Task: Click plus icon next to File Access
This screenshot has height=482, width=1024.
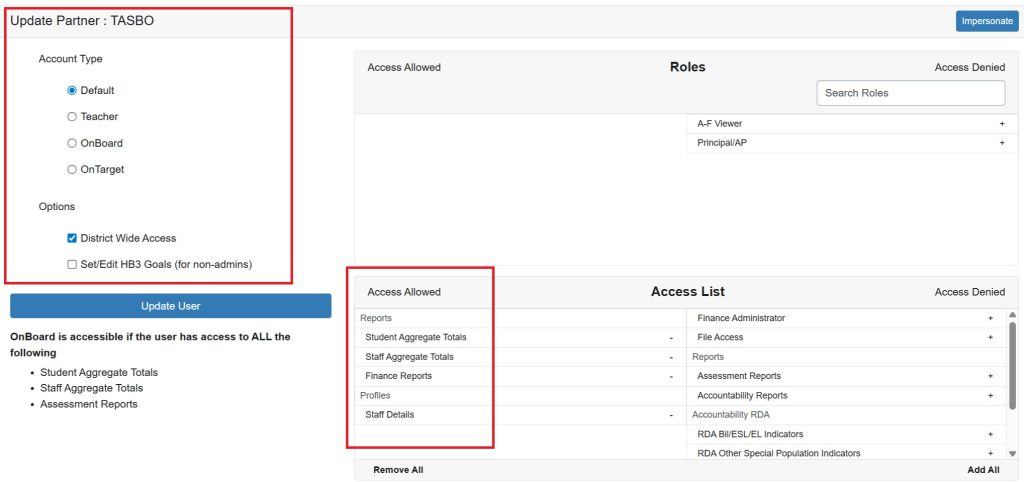Action: (990, 338)
